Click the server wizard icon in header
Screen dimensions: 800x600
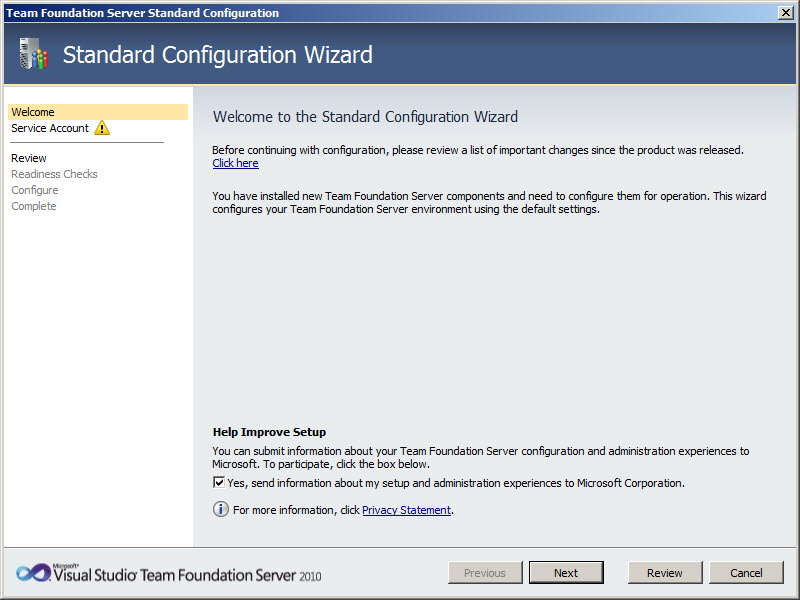coord(34,54)
